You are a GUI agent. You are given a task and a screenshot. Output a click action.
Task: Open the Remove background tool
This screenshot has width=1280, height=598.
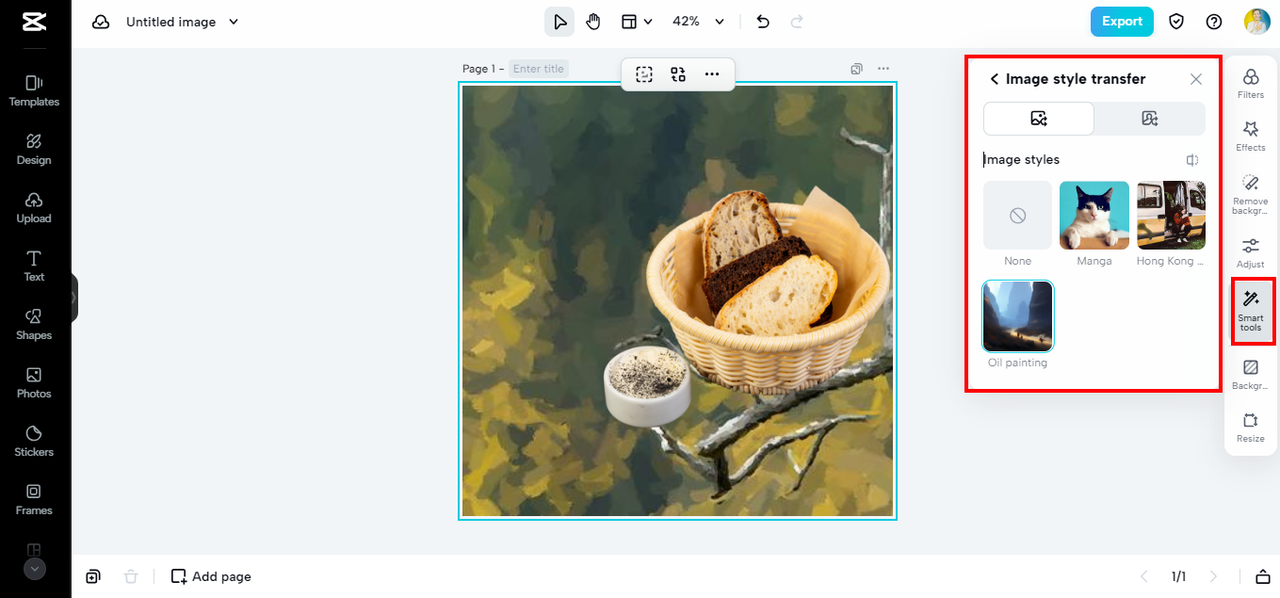tap(1251, 194)
